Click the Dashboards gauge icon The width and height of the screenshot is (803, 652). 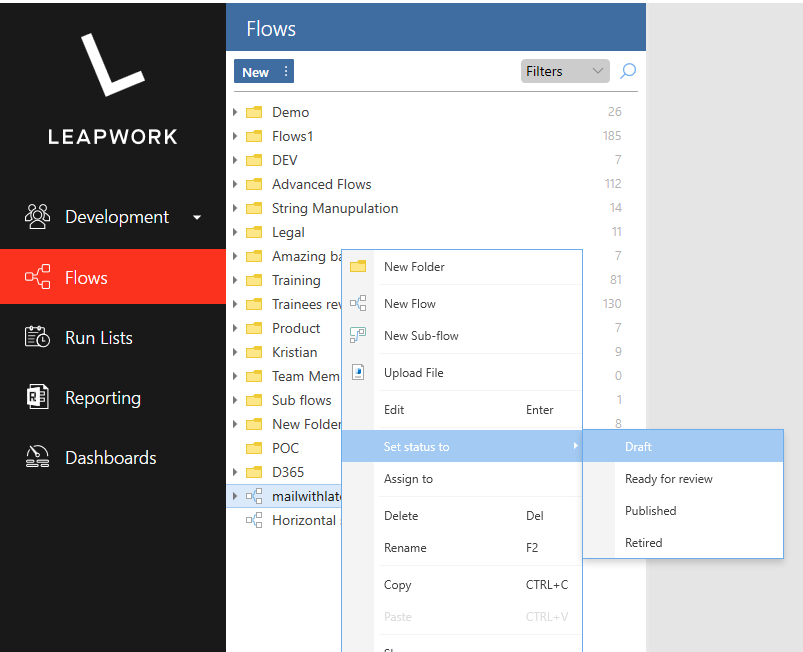pyautogui.click(x=37, y=457)
